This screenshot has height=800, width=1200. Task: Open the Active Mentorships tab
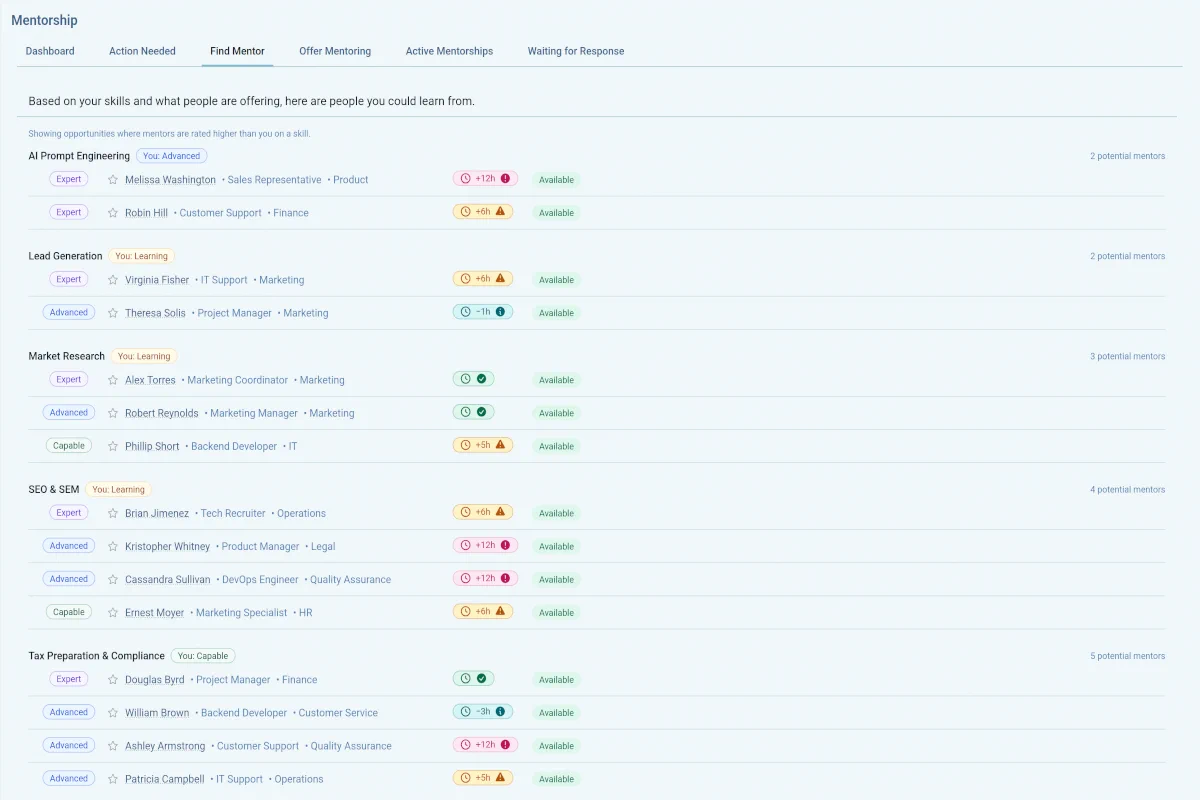[x=449, y=51]
